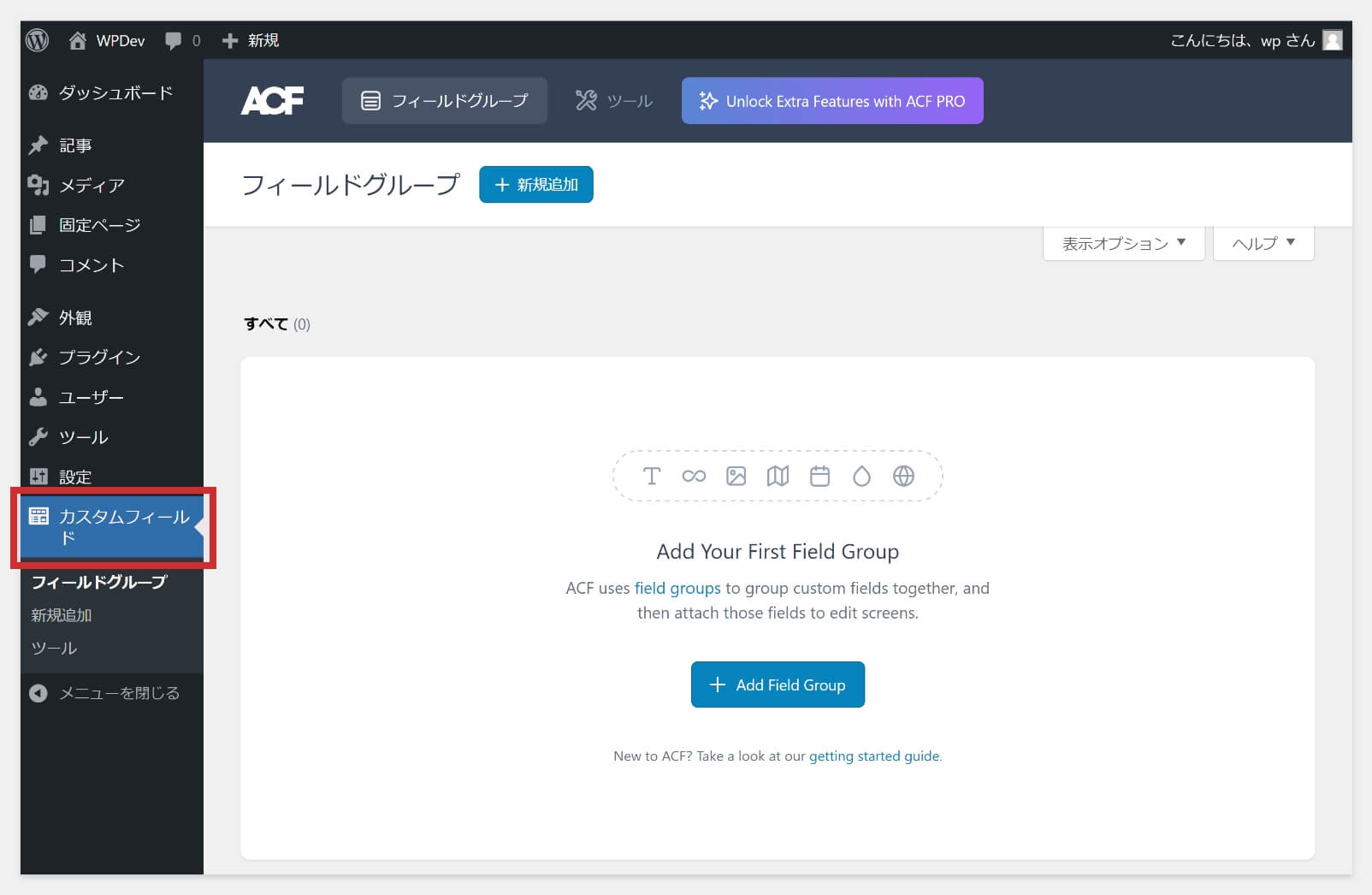Click the globe icon

(903, 476)
